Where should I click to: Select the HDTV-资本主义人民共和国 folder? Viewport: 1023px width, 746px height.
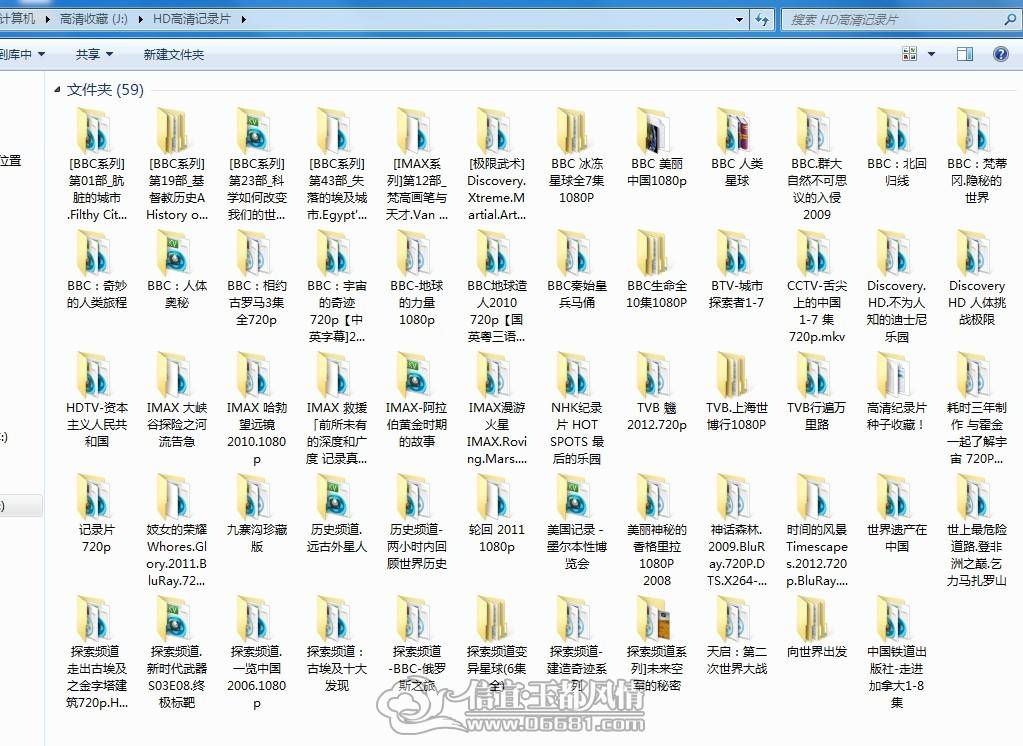97,400
